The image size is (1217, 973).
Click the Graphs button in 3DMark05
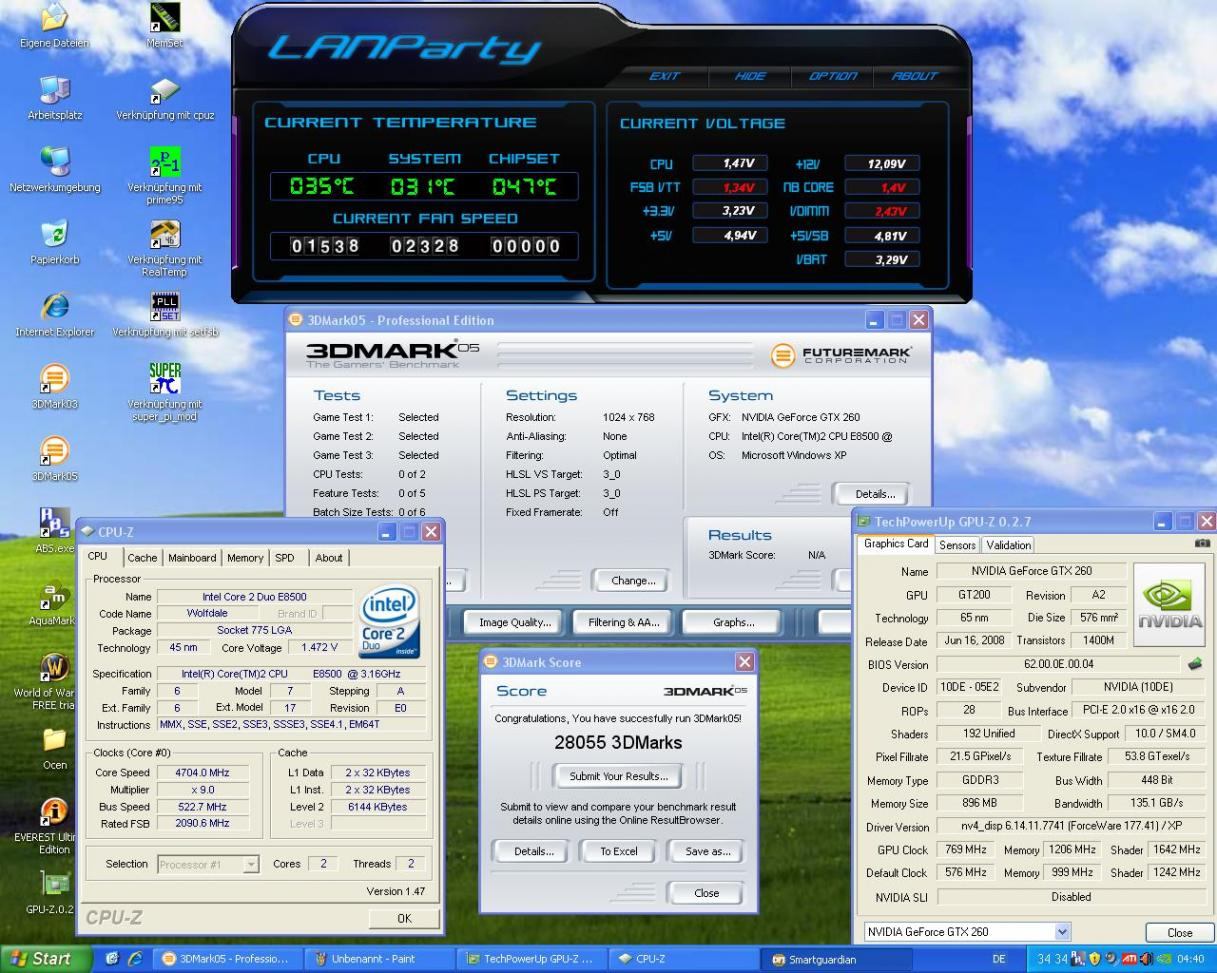tap(732, 622)
